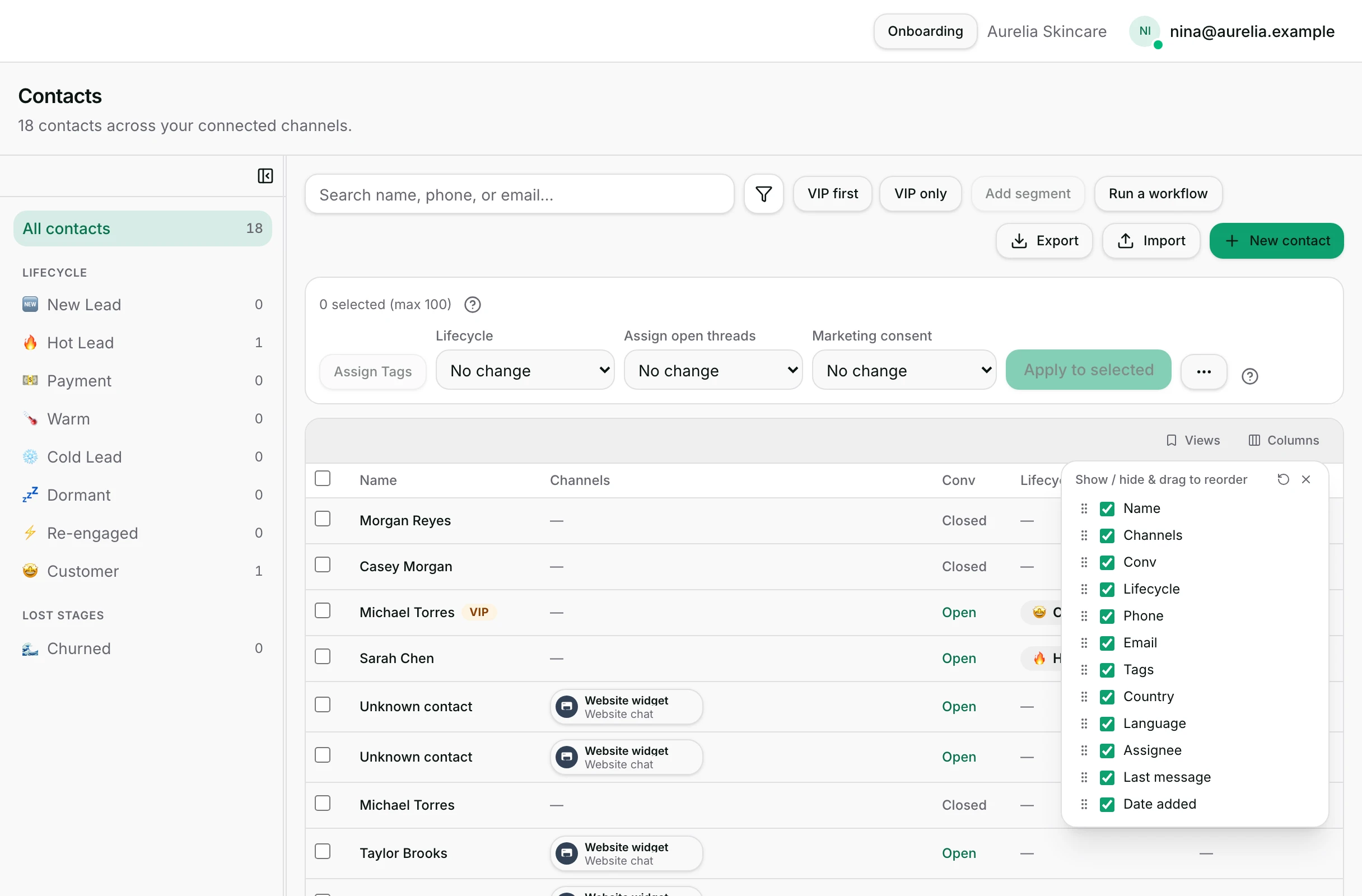Open the Views menu
Viewport: 1362px width, 896px height.
1193,440
